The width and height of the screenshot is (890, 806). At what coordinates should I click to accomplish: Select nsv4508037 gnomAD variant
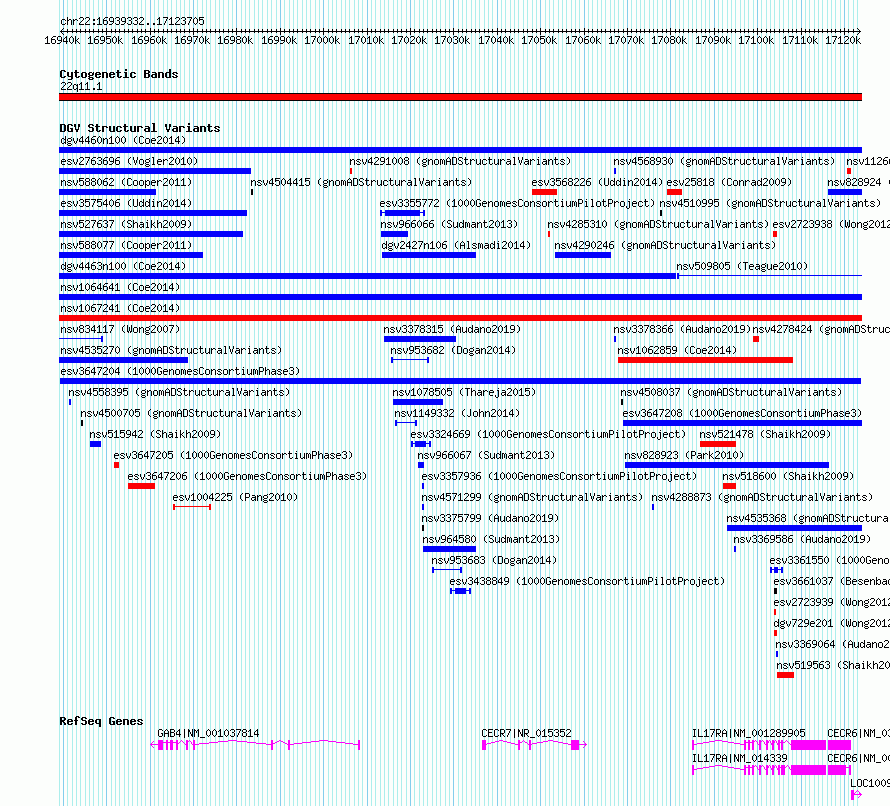pyautogui.click(x=731, y=392)
